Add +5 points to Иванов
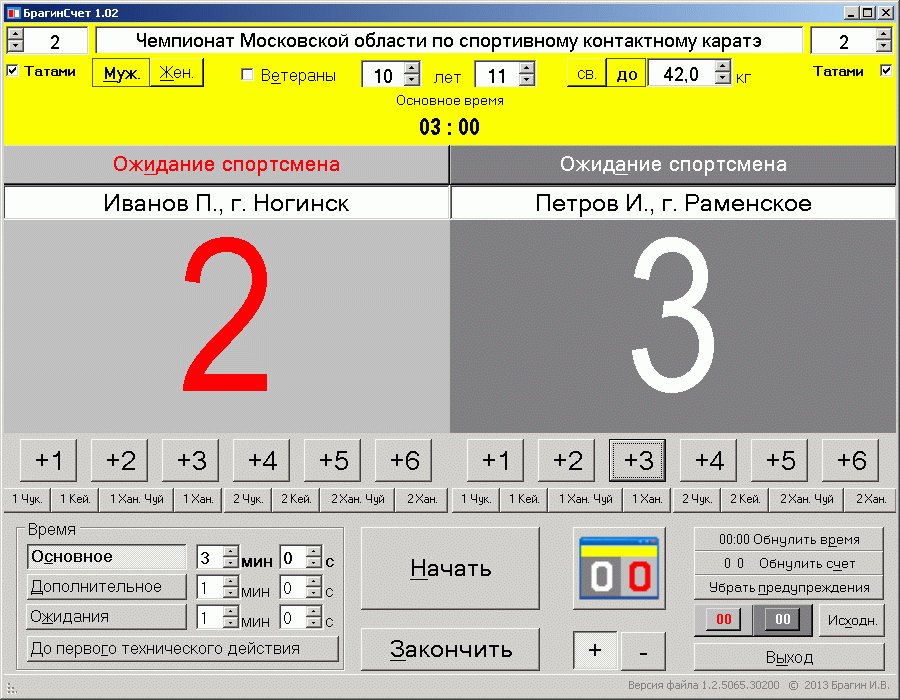Image resolution: width=900 pixels, height=700 pixels. [332, 460]
